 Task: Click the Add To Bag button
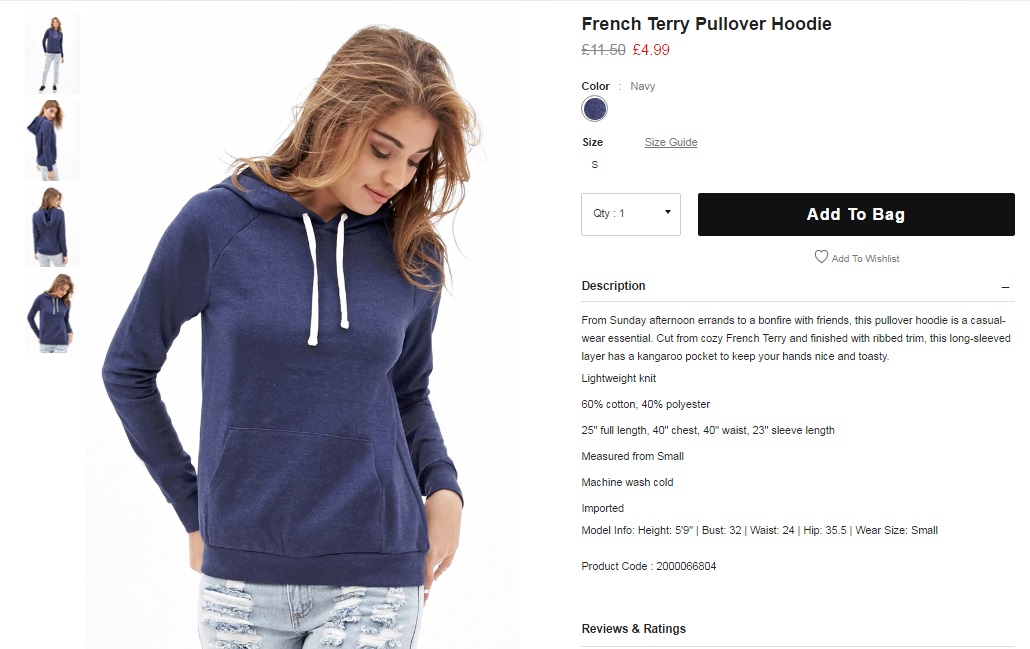(856, 214)
